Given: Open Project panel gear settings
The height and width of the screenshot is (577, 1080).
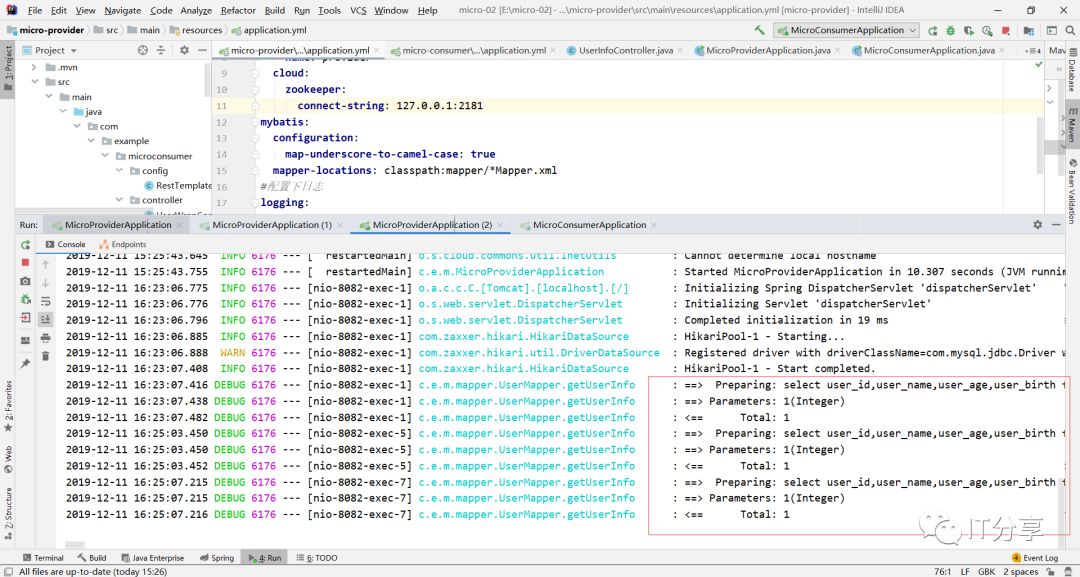Looking at the screenshot, I should [184, 50].
